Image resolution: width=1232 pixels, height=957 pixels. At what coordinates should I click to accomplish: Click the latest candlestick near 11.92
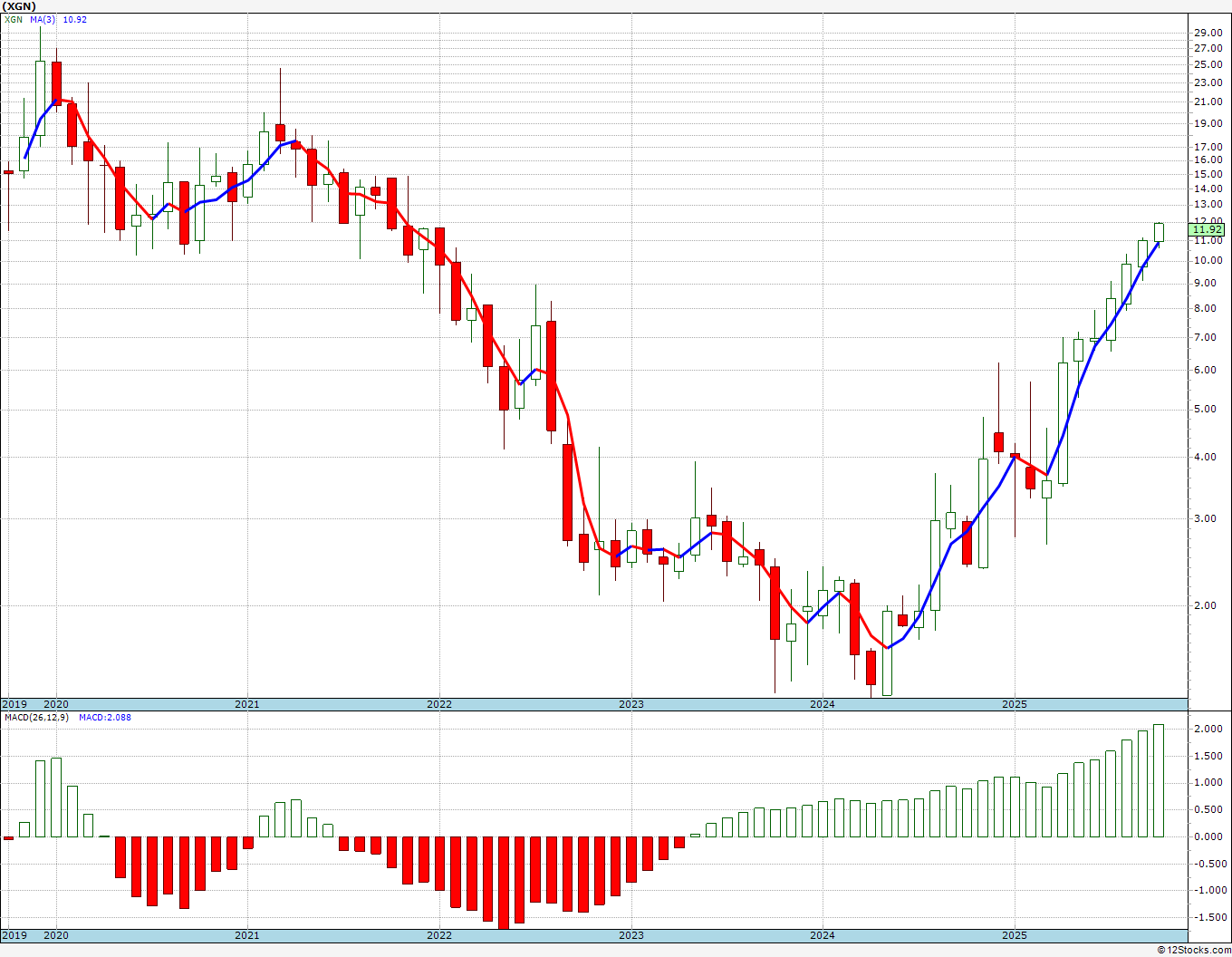tap(1159, 232)
